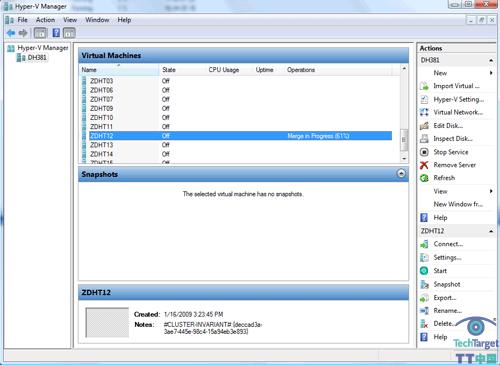Click the ZDHT12 preview thumbnail

[107, 322]
